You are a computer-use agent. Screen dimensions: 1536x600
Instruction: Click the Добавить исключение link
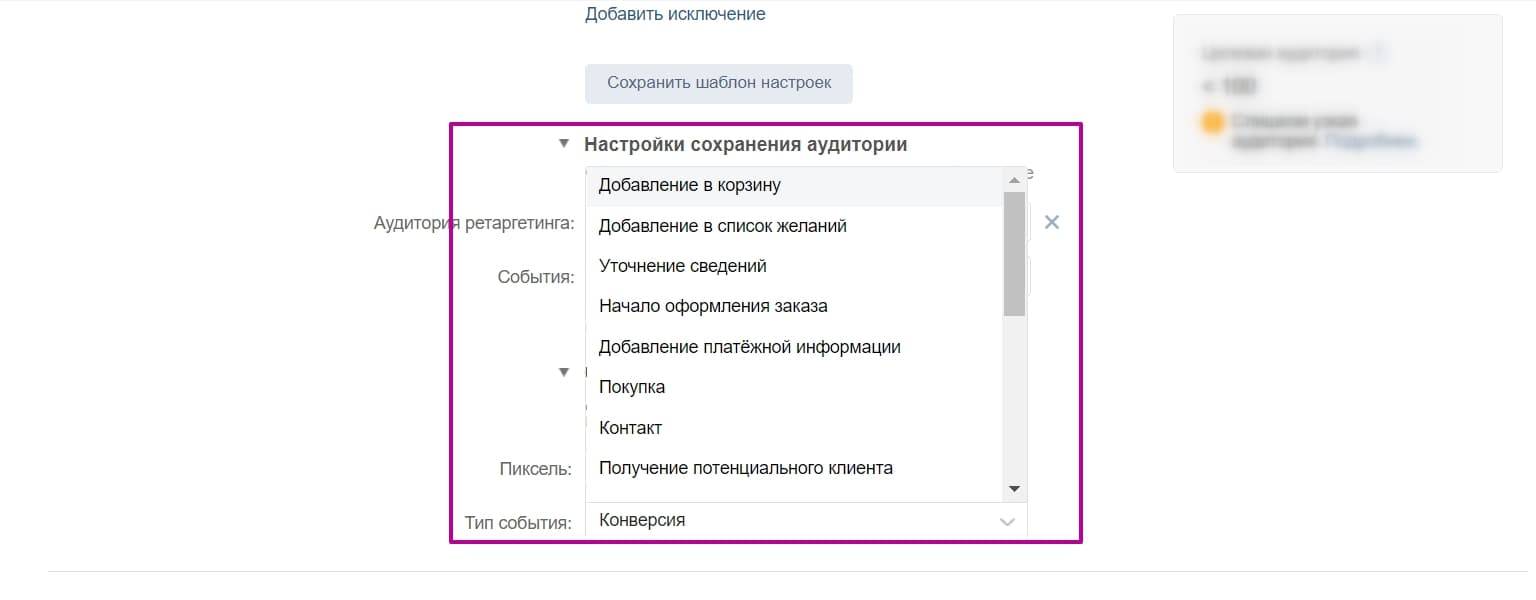click(x=675, y=13)
